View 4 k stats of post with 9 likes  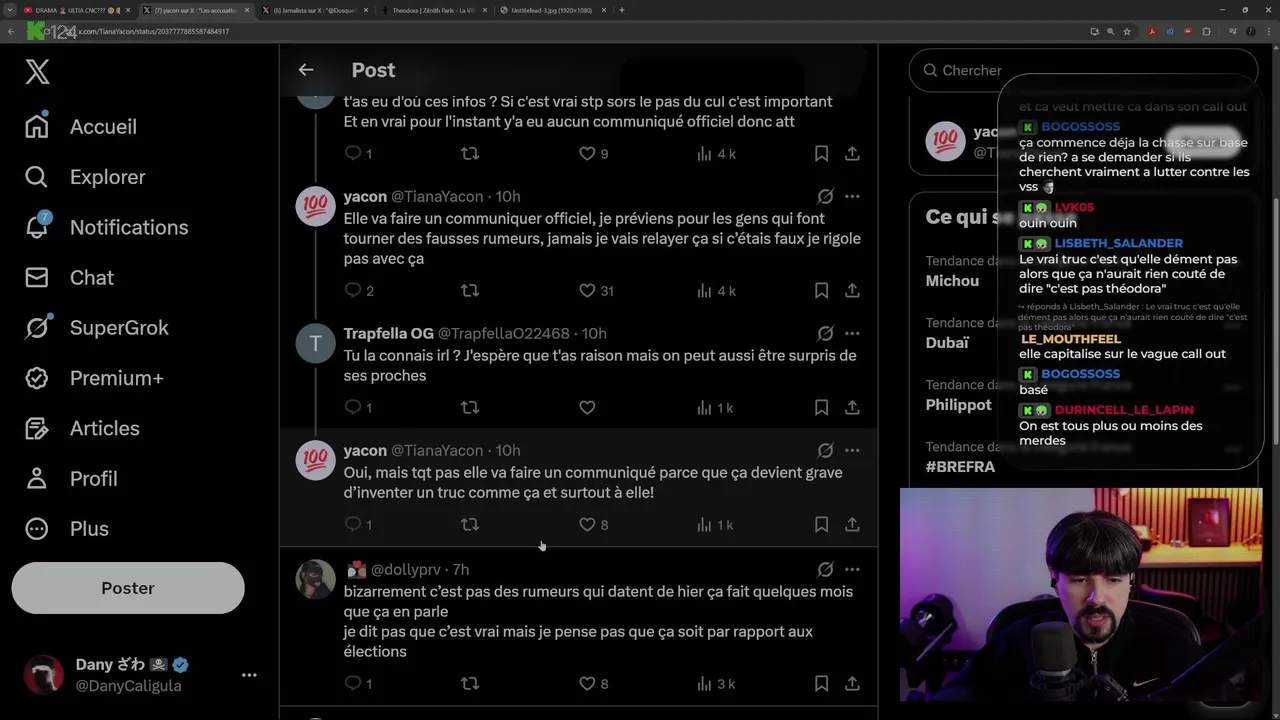coord(716,153)
